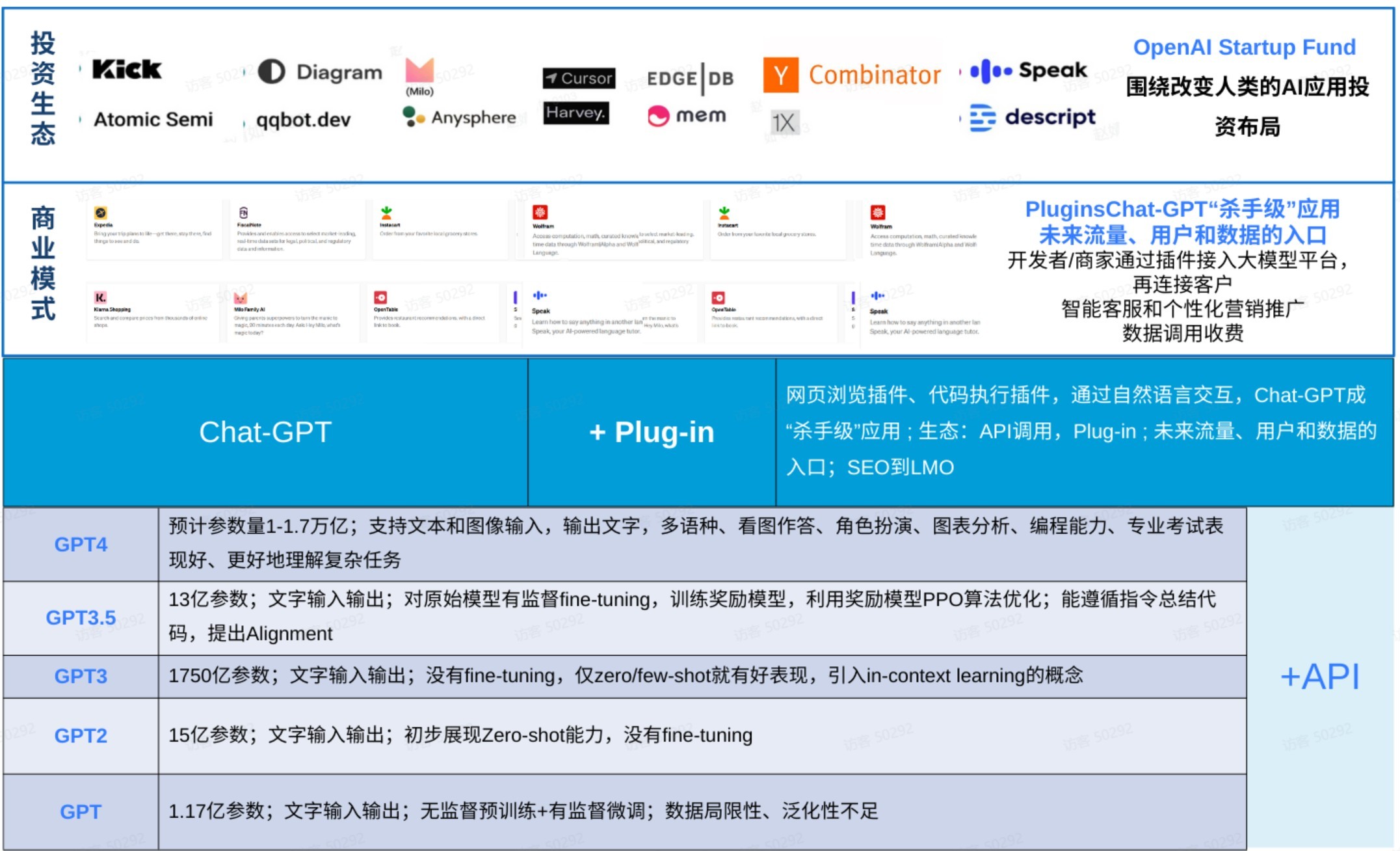1400x851 pixels.
Task: Select the Atomic Semi logo
Action: 153,120
